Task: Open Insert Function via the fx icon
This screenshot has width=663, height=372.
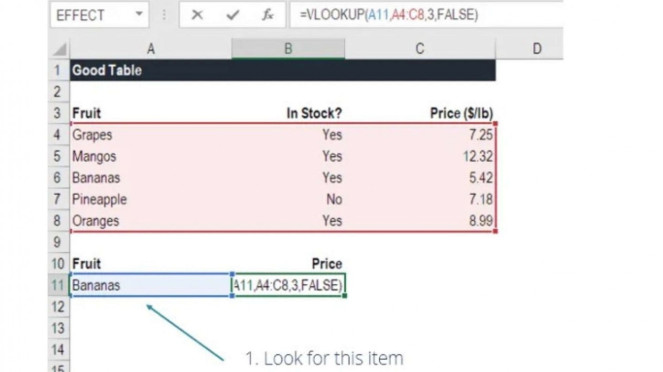Action: pyautogui.click(x=268, y=15)
